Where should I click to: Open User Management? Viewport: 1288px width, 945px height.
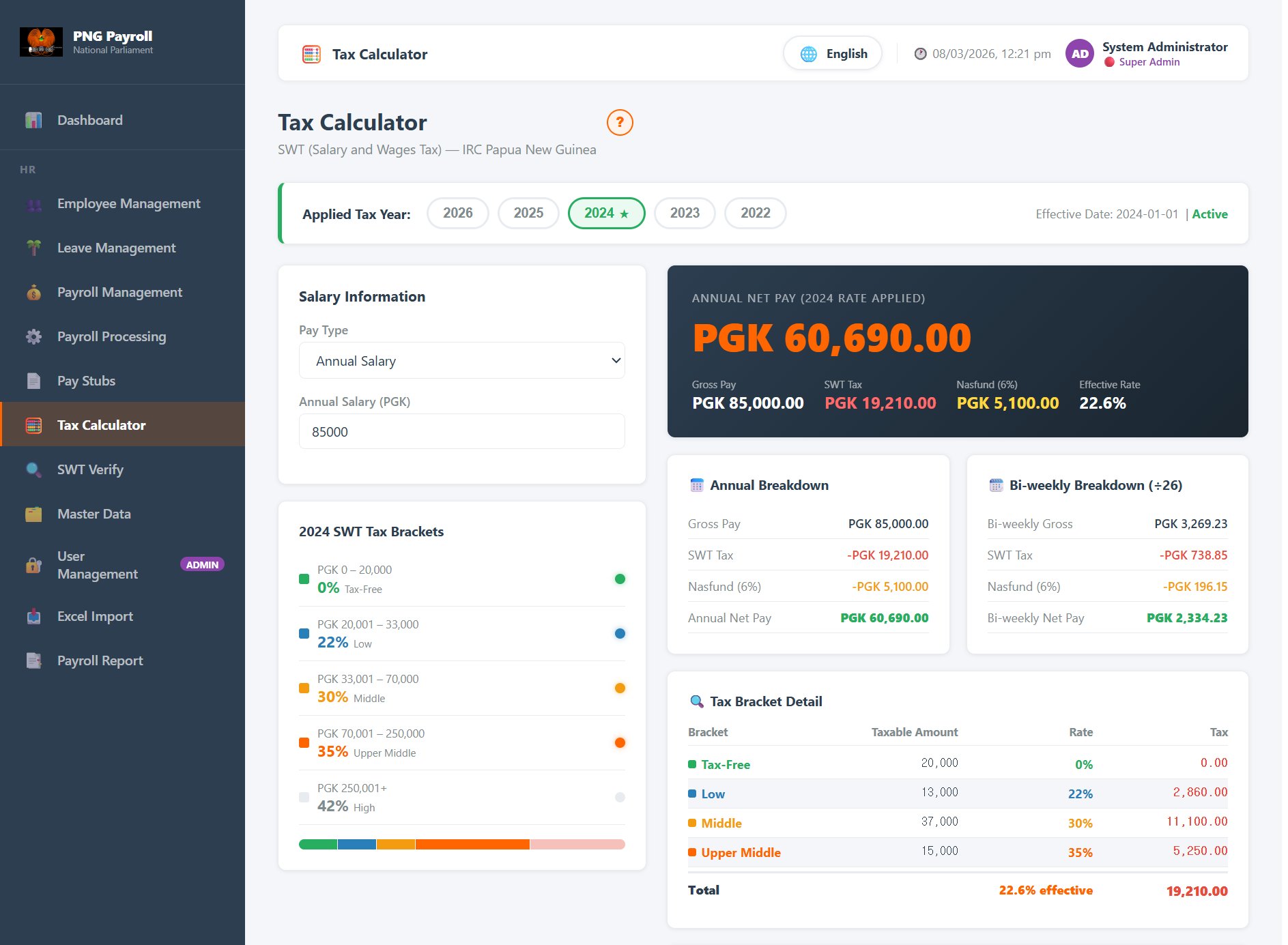pyautogui.click(x=123, y=566)
